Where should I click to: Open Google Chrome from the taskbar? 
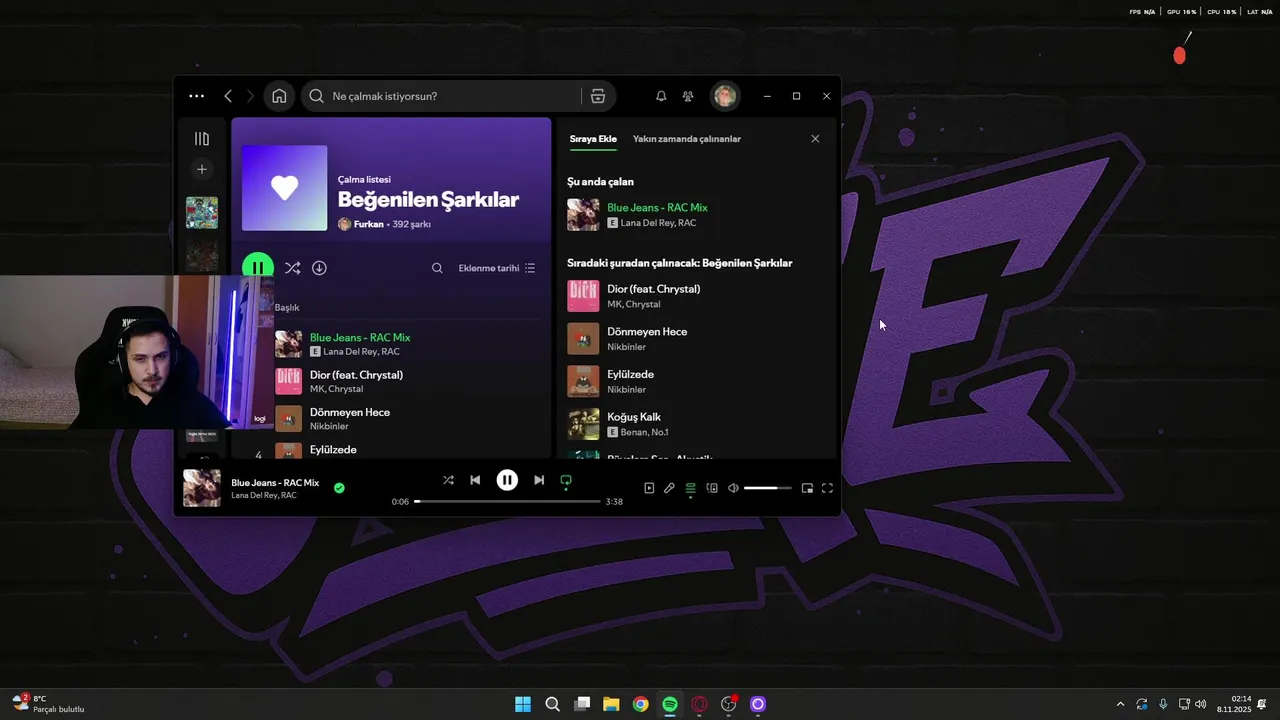[641, 704]
